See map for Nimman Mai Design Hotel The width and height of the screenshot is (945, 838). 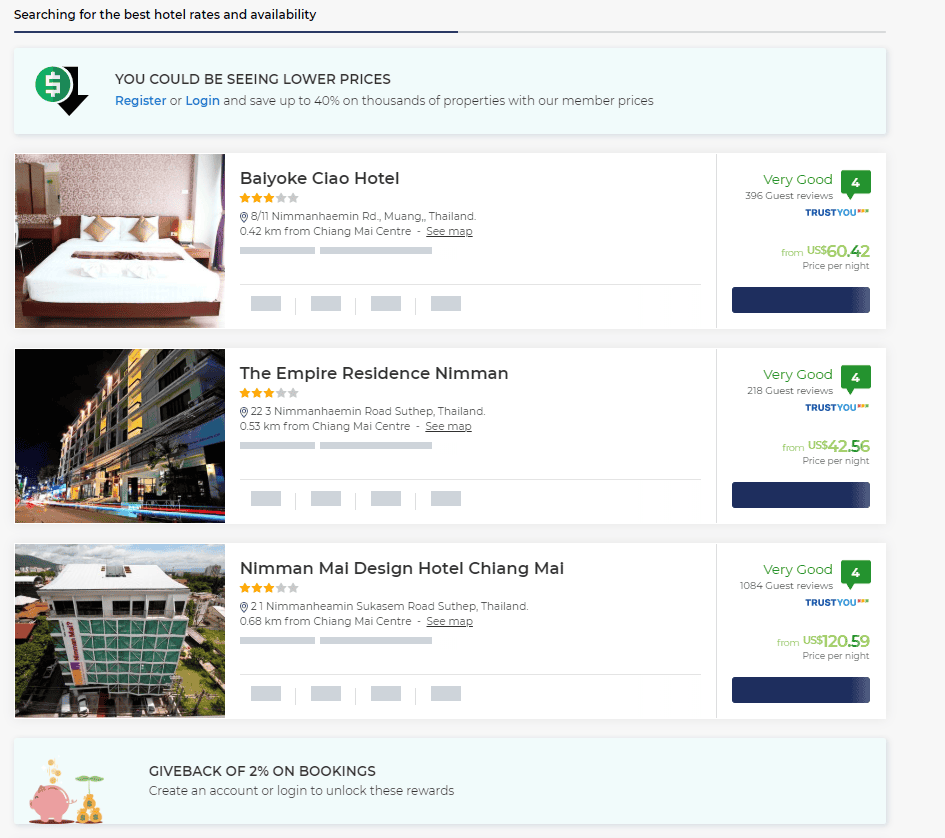tap(450, 622)
